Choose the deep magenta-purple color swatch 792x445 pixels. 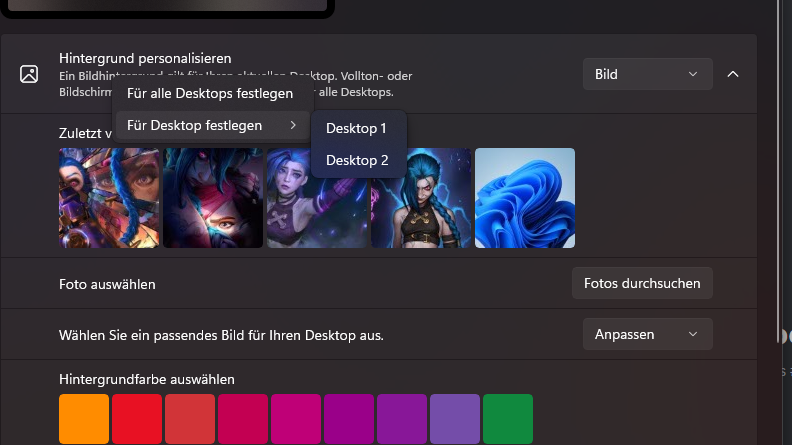[x=349, y=419]
